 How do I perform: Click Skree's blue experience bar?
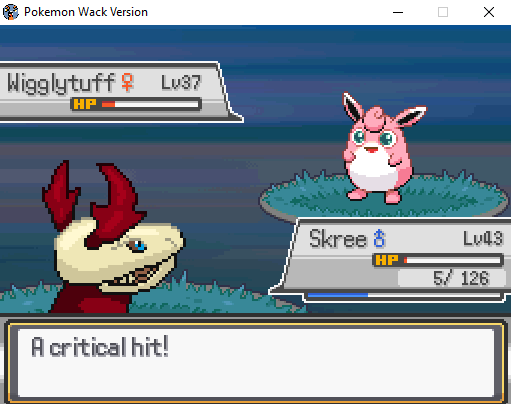404,295
